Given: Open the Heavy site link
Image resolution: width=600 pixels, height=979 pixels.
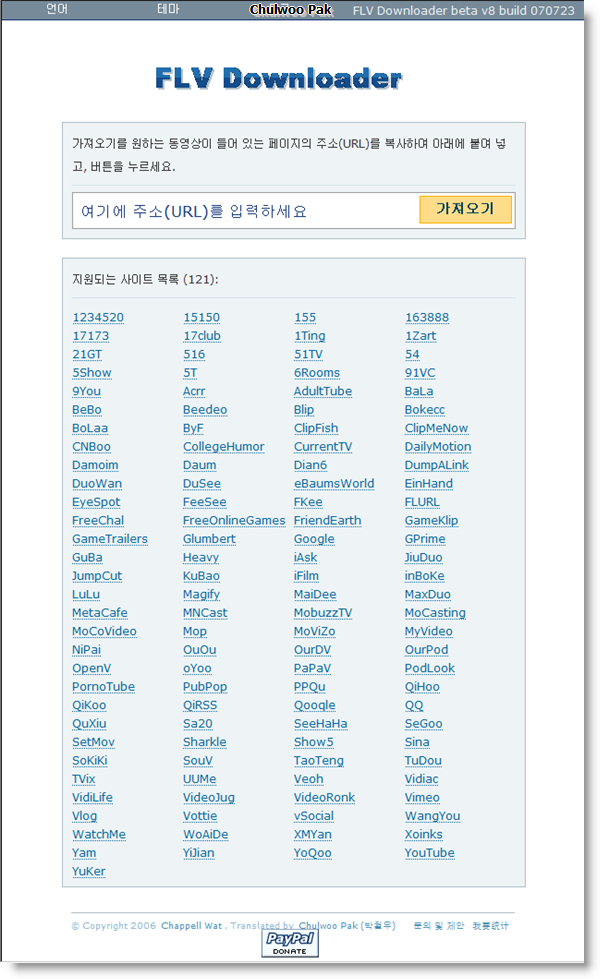Looking at the screenshot, I should (201, 557).
